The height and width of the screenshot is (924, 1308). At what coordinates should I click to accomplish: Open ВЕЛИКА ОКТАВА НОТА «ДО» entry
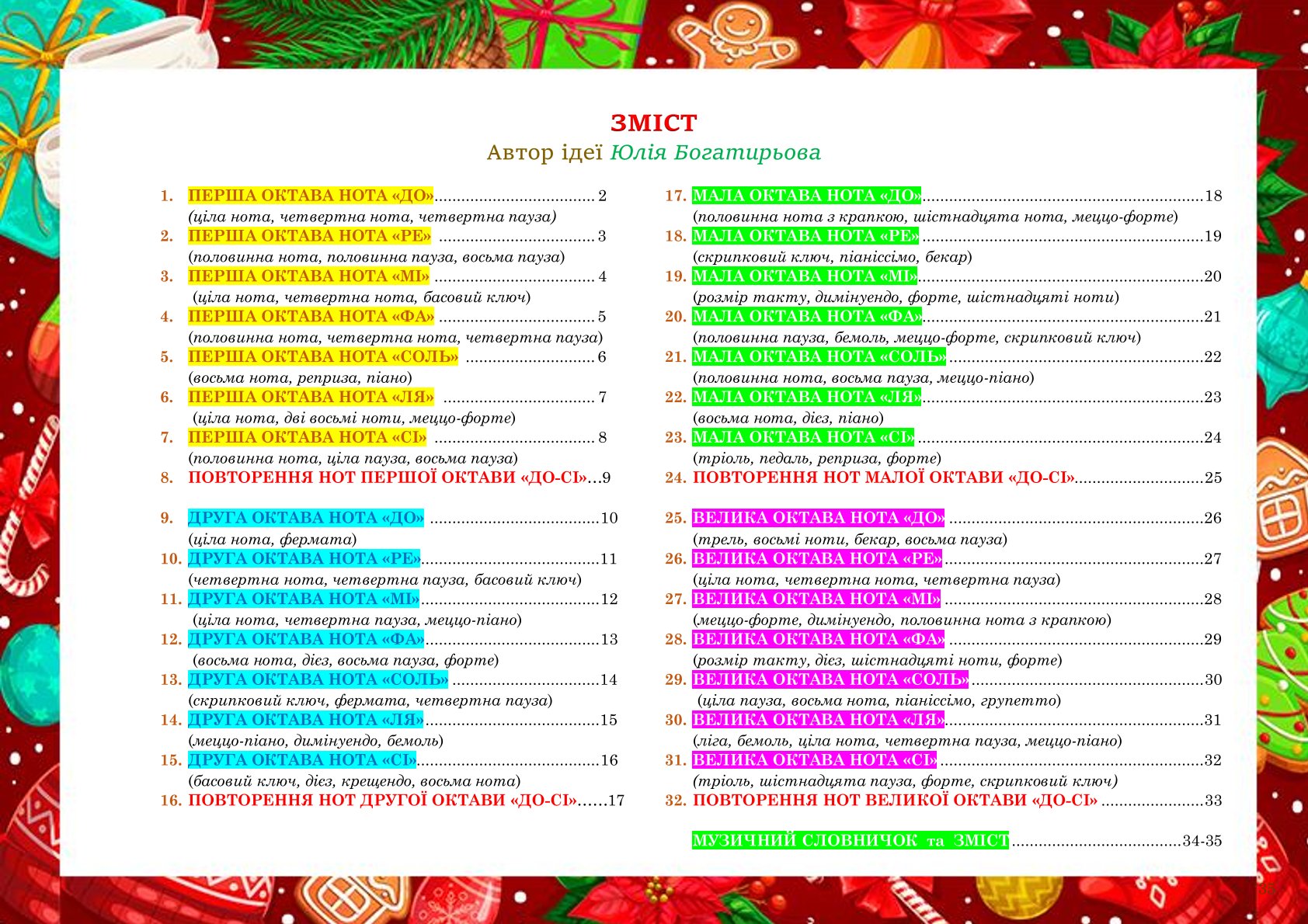click(819, 518)
